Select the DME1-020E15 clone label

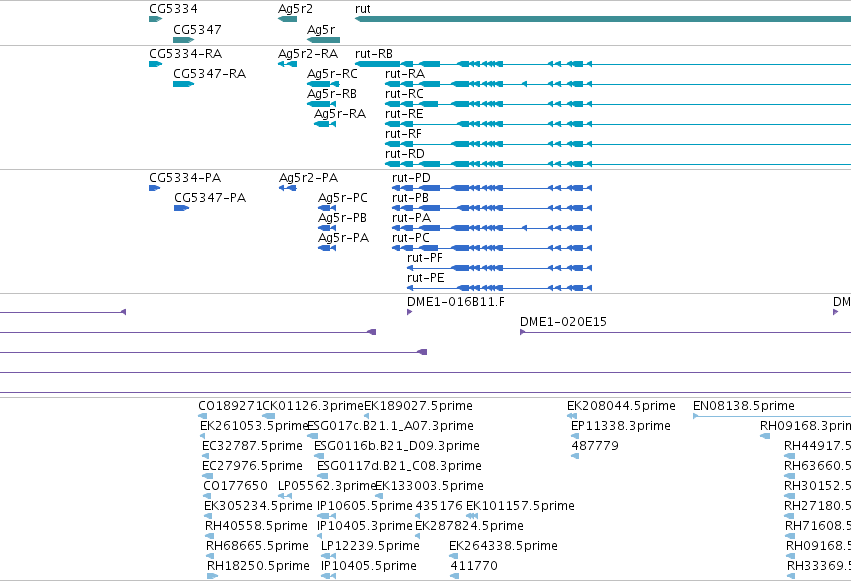coord(563,322)
